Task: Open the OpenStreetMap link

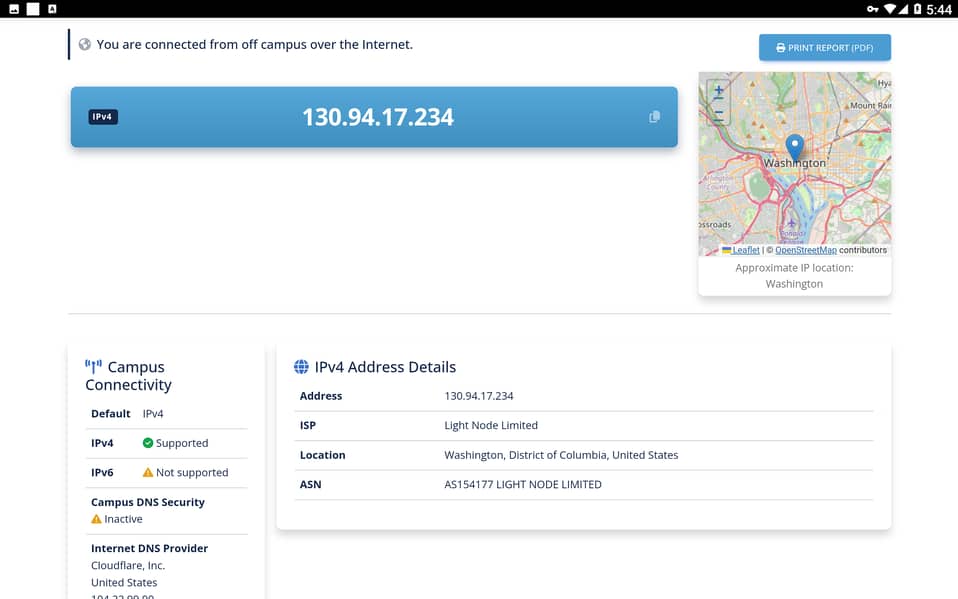Action: pos(806,250)
